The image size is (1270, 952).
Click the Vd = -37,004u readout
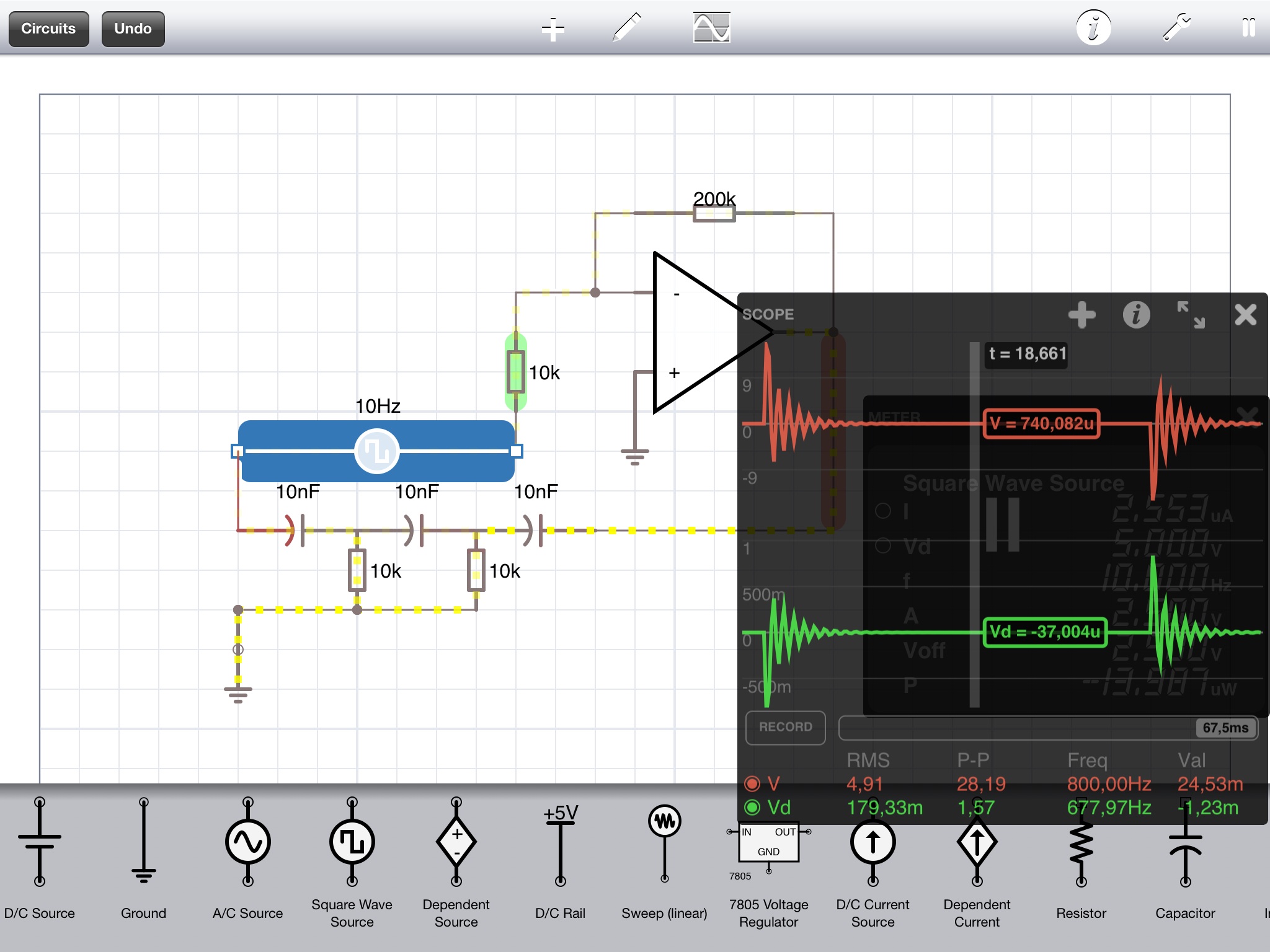1044,632
